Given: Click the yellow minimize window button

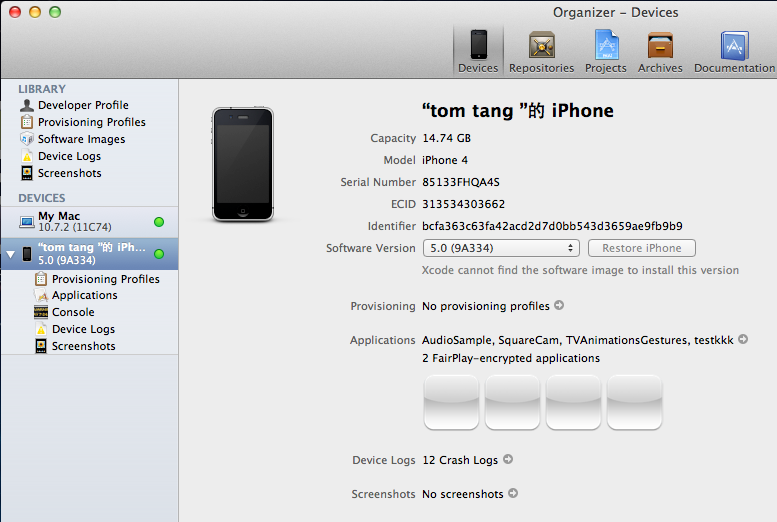Looking at the screenshot, I should pyautogui.click(x=35, y=12).
